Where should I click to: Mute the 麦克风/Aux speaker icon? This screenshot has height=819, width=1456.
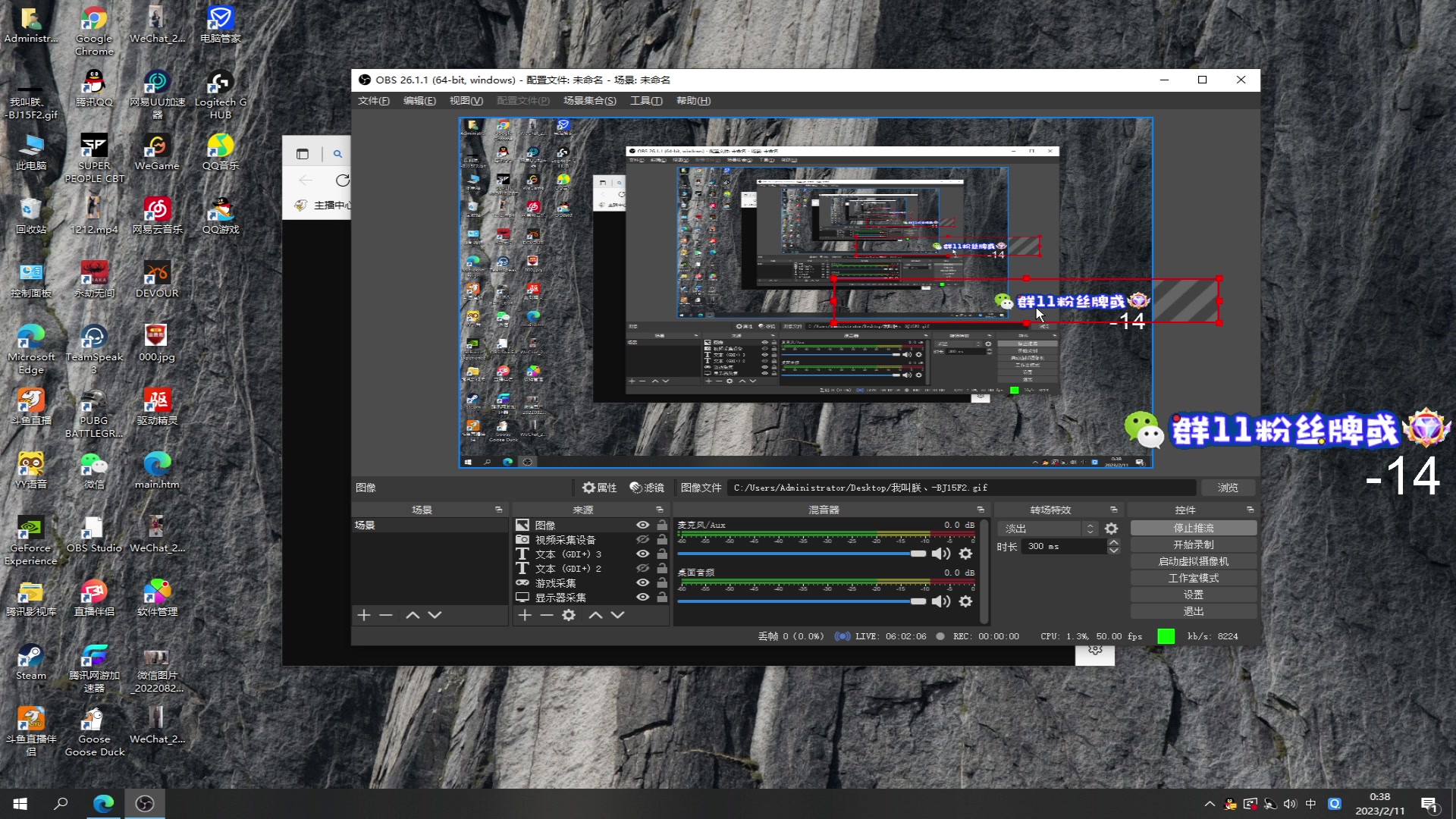[x=940, y=554]
